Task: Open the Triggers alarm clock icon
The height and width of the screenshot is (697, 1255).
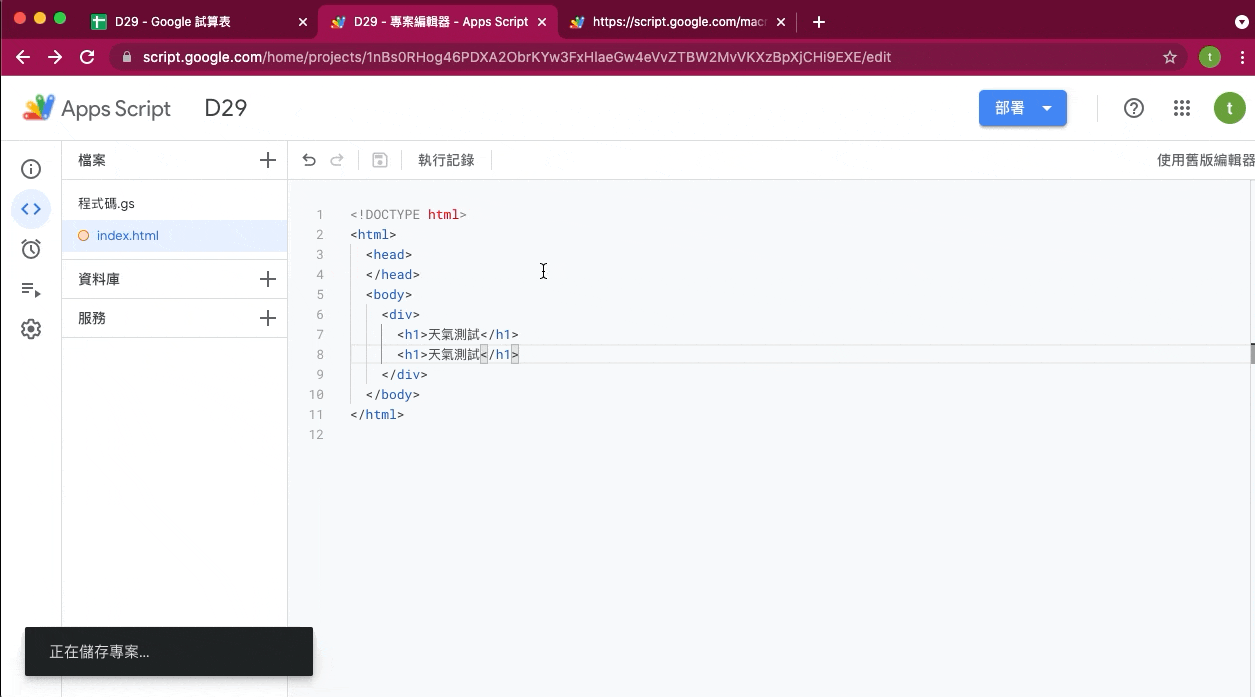Action: pos(31,249)
